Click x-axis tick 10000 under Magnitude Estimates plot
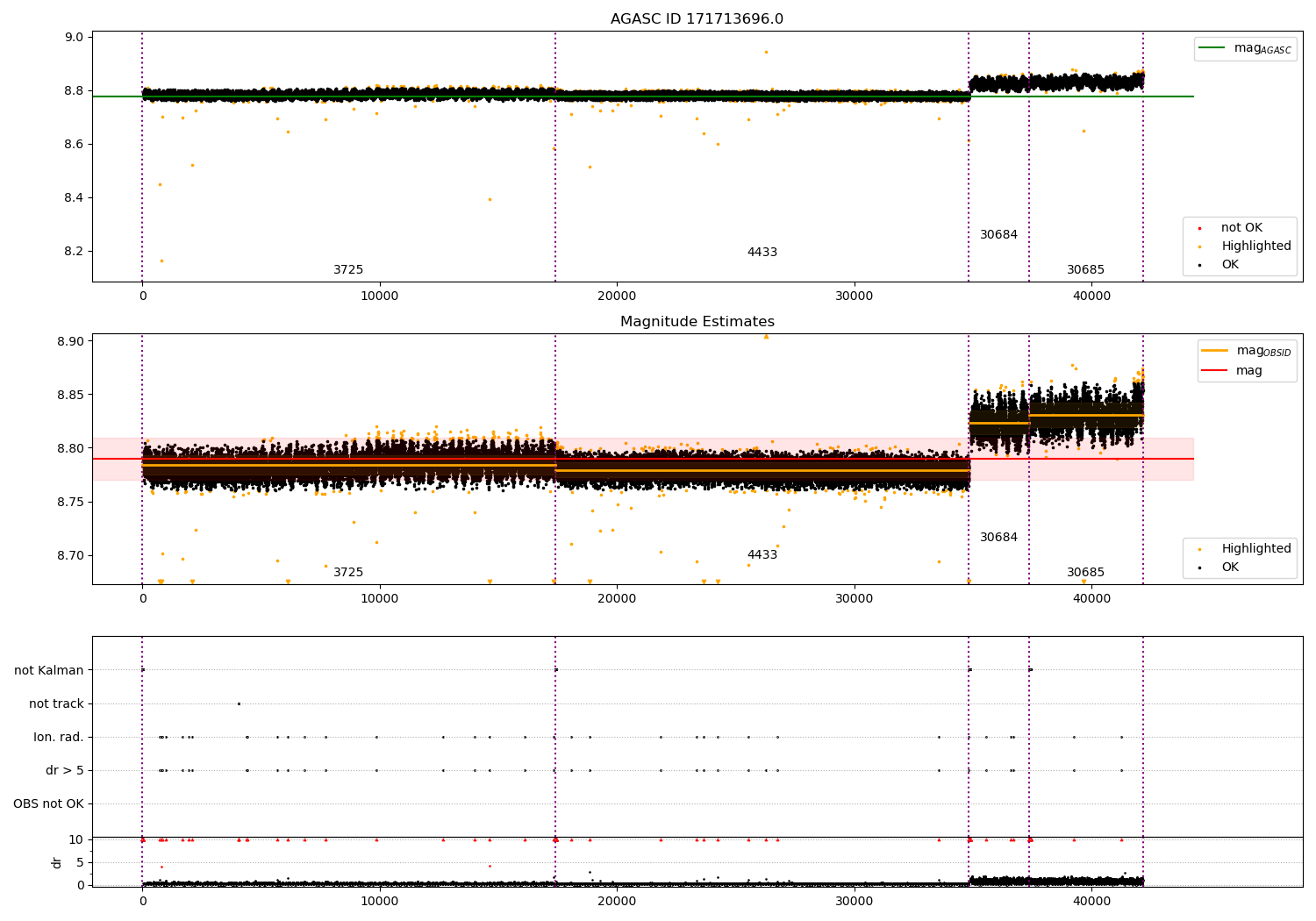 tap(379, 599)
